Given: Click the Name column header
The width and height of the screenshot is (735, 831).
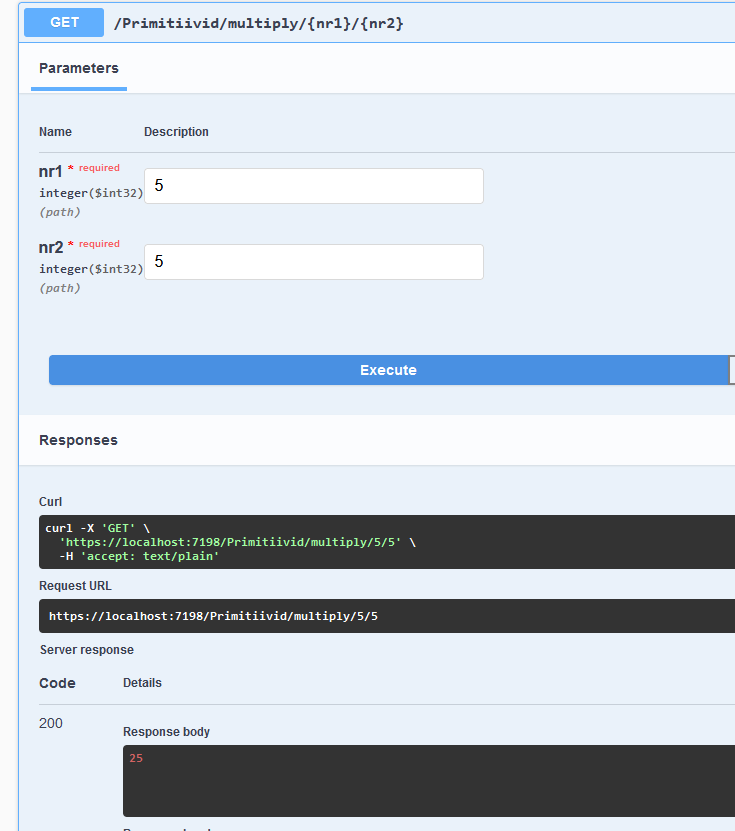Looking at the screenshot, I should coord(55,131).
